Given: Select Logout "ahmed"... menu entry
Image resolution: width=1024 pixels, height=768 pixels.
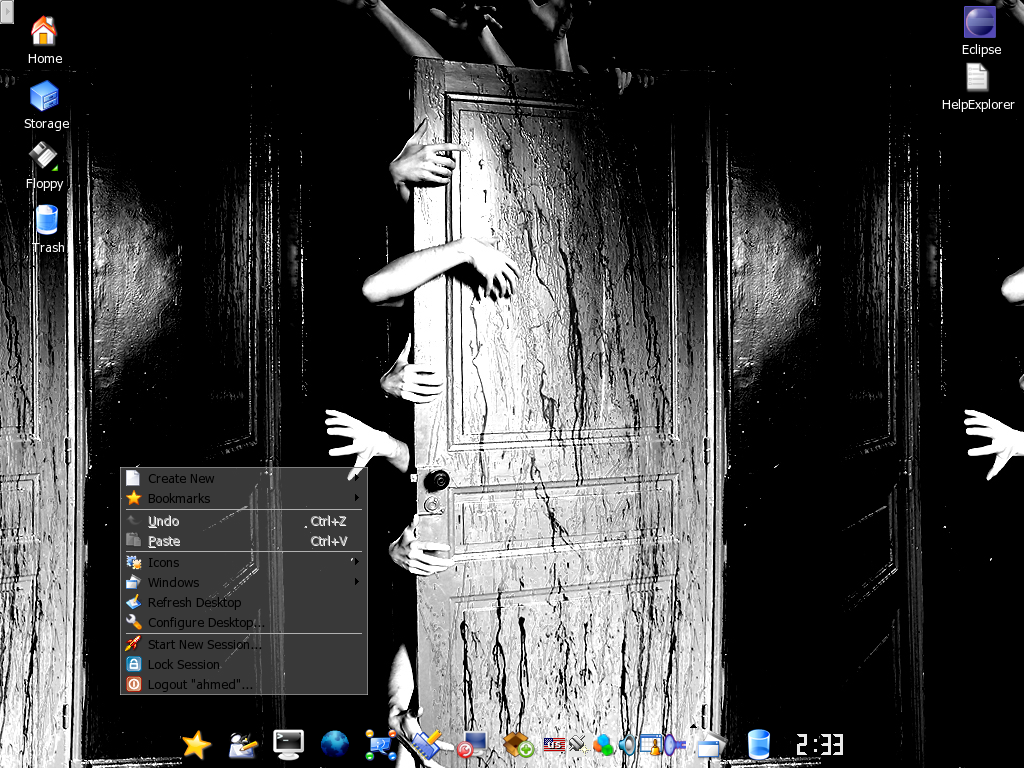Looking at the screenshot, I should (x=199, y=684).
